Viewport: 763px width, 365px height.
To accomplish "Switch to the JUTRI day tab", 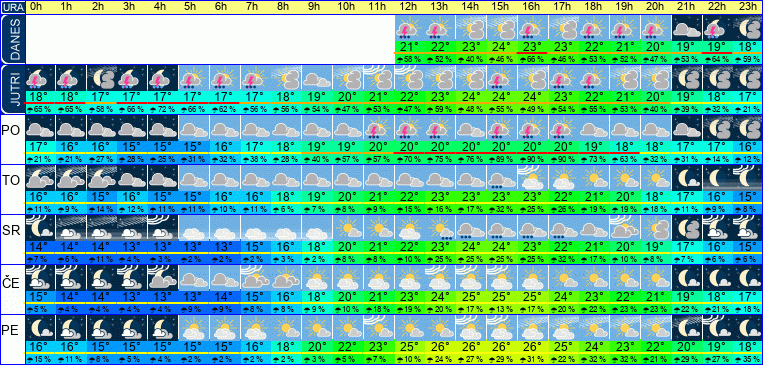I will click(x=12, y=90).
